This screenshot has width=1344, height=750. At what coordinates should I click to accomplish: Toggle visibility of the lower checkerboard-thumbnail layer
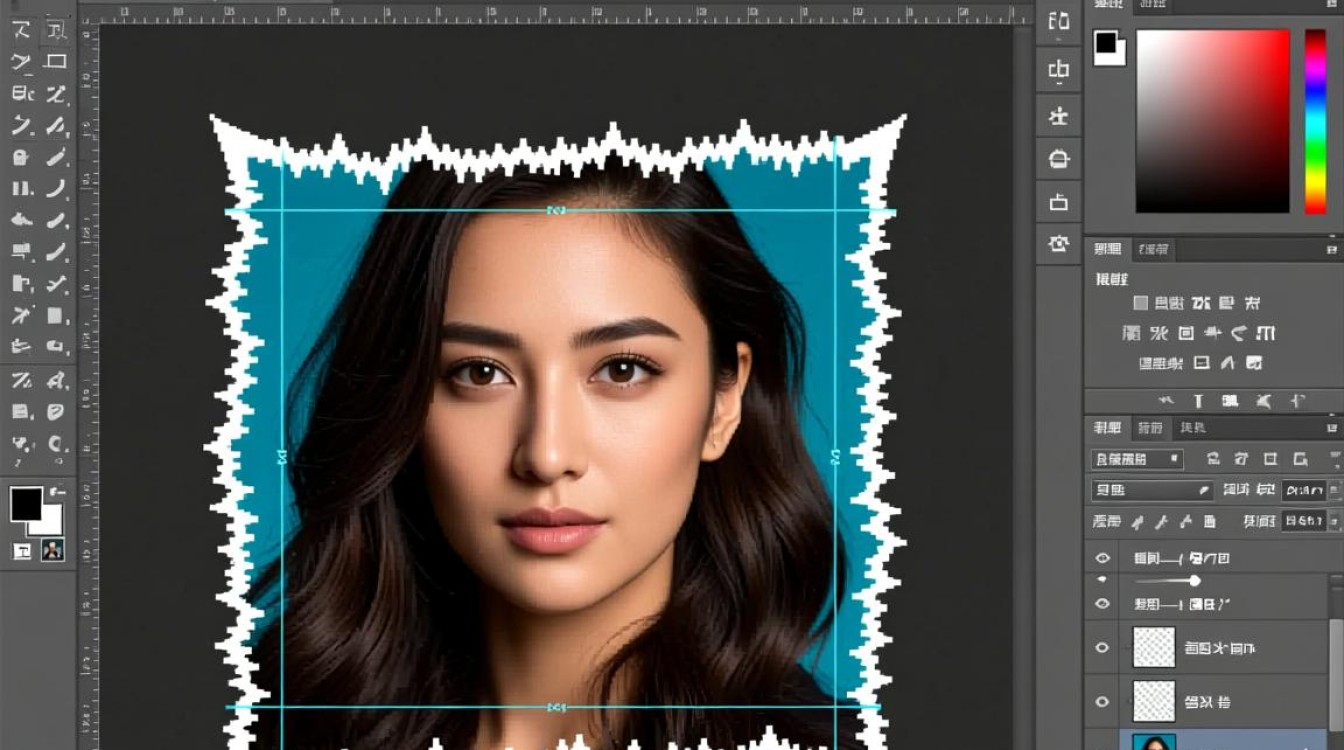[x=1103, y=702]
